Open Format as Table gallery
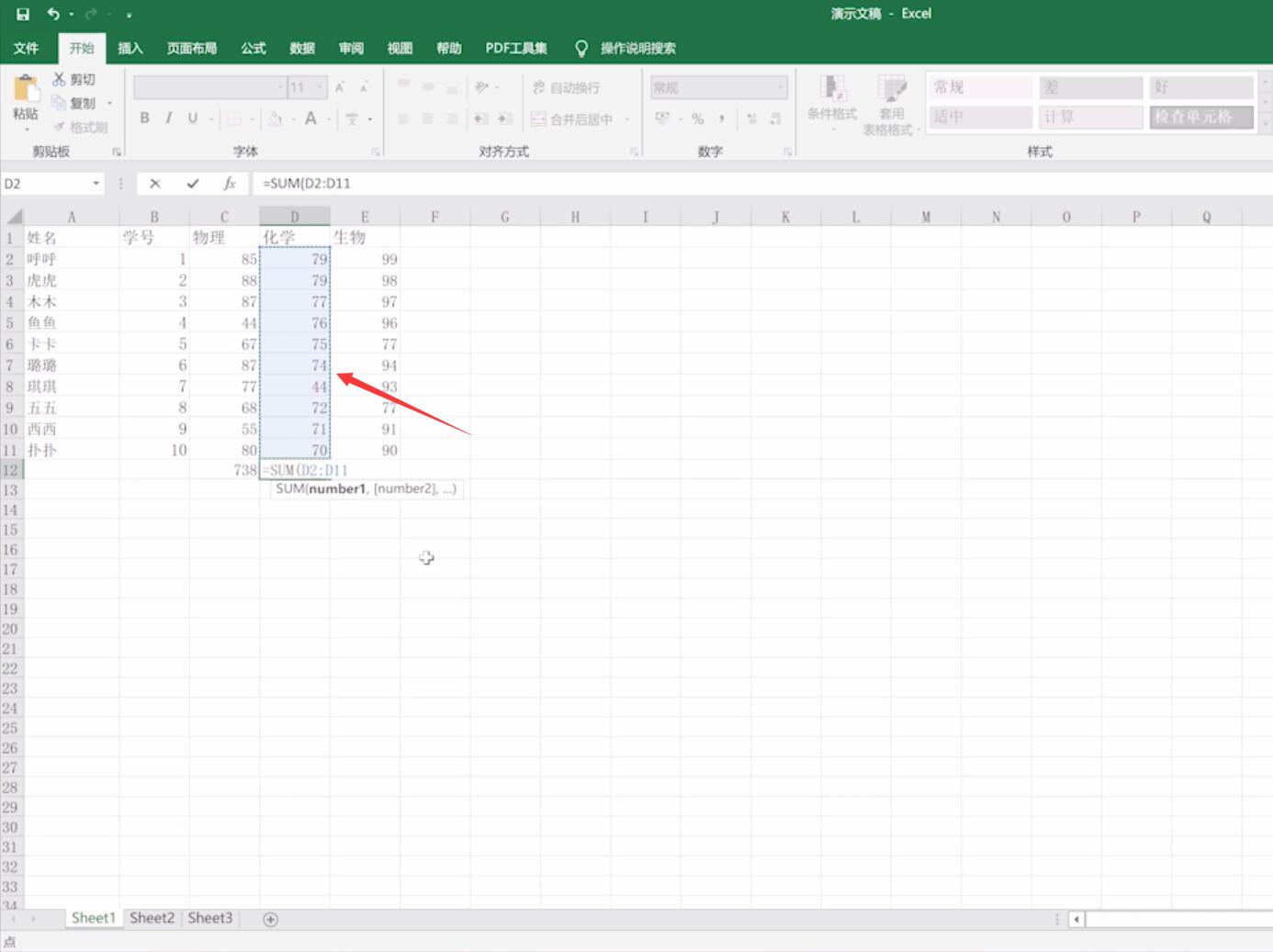The width and height of the screenshot is (1273, 952). pyautogui.click(x=890, y=106)
